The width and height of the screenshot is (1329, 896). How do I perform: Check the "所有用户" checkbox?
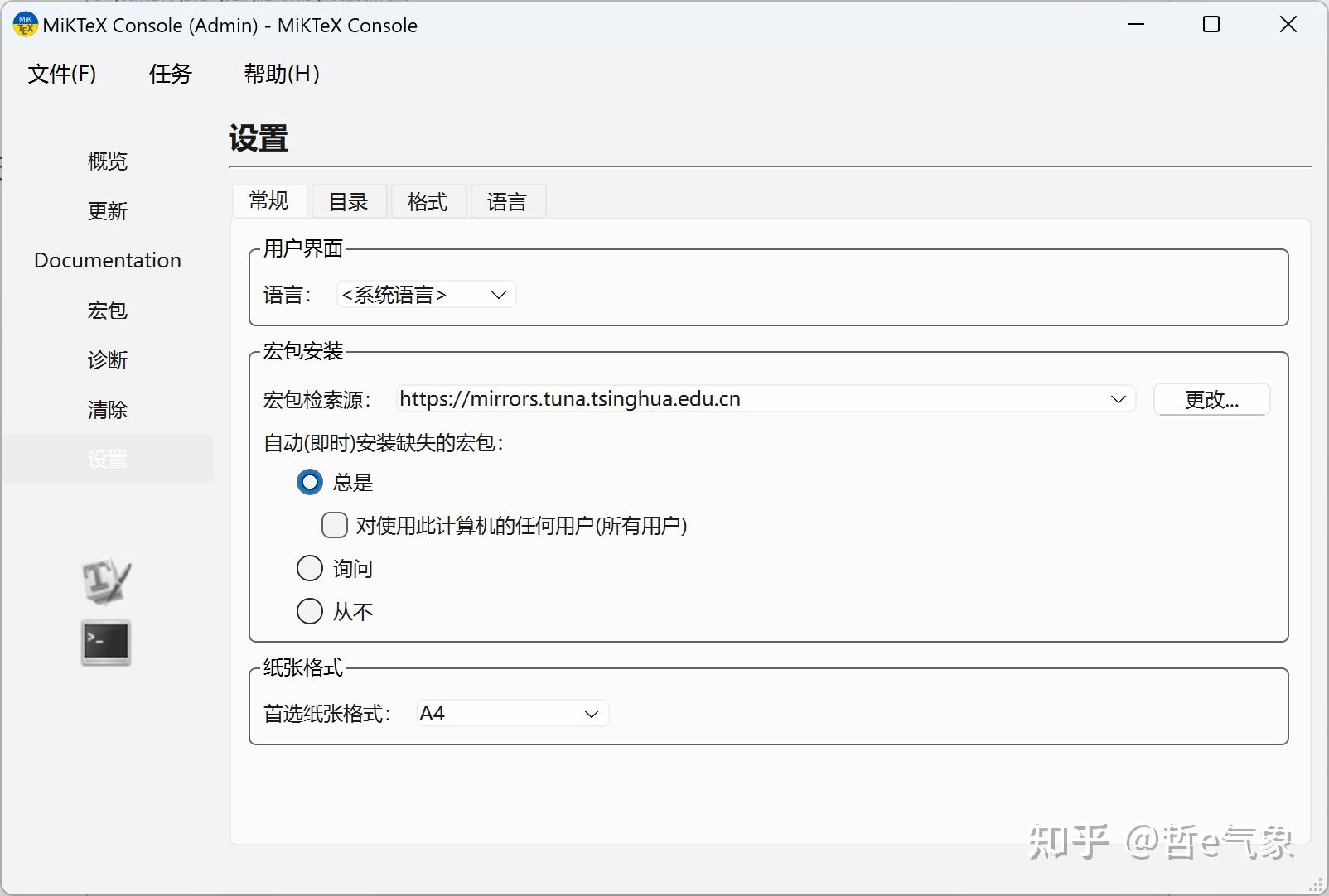pos(334,525)
